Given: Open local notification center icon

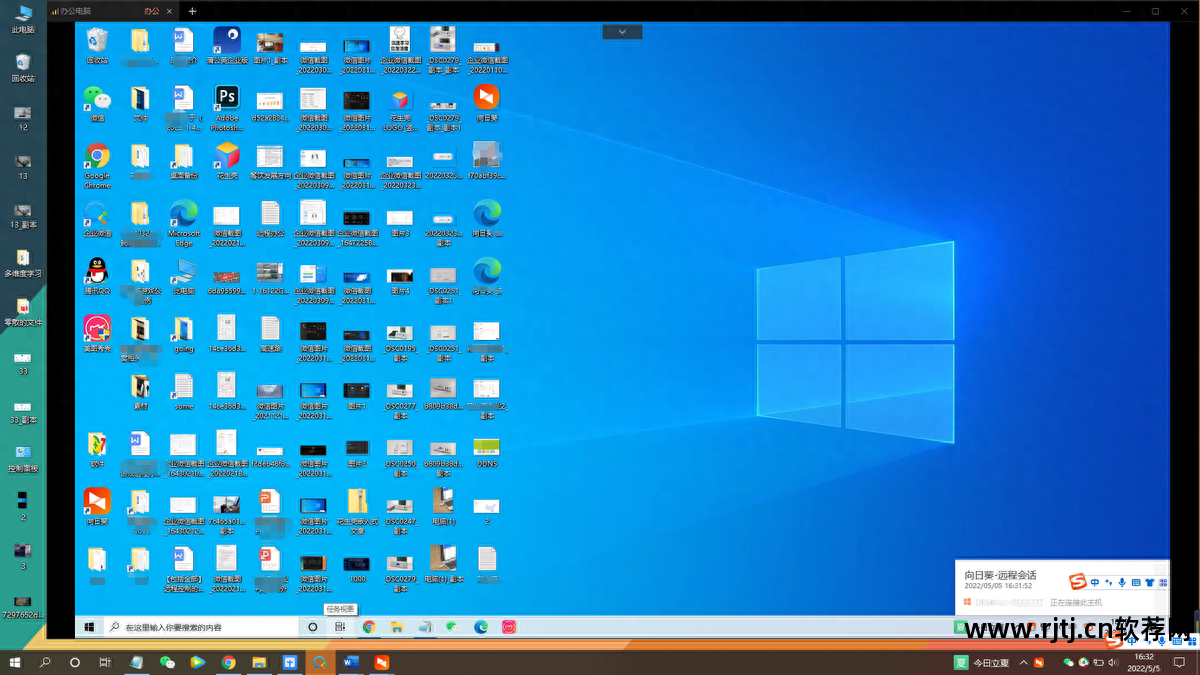Looking at the screenshot, I should (1181, 662).
